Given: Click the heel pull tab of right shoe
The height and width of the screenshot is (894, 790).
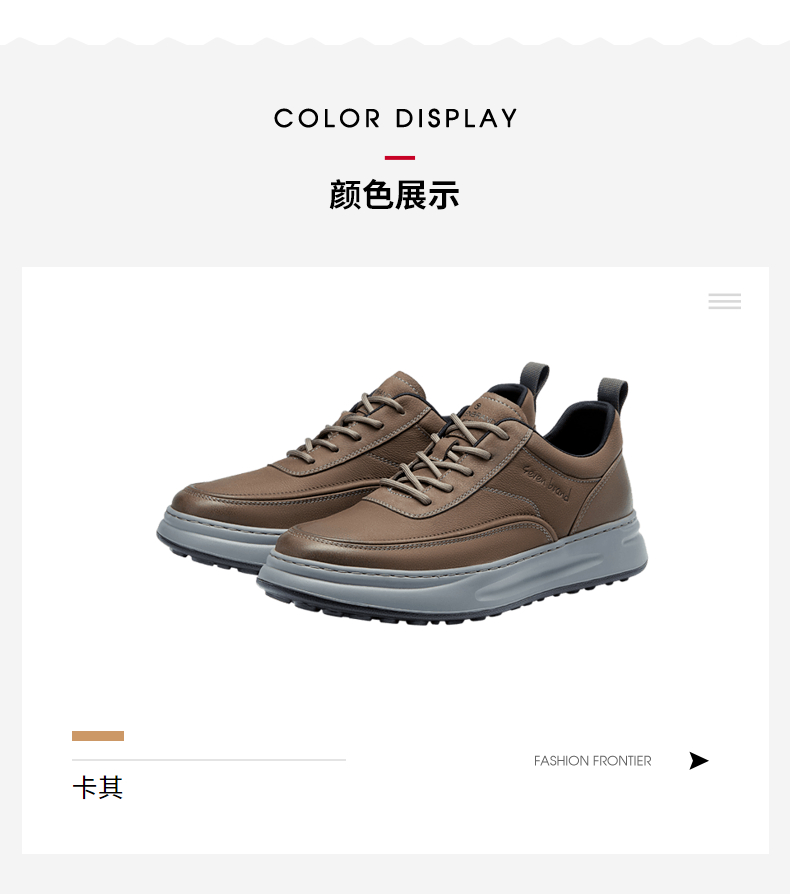Looking at the screenshot, I should [613, 393].
